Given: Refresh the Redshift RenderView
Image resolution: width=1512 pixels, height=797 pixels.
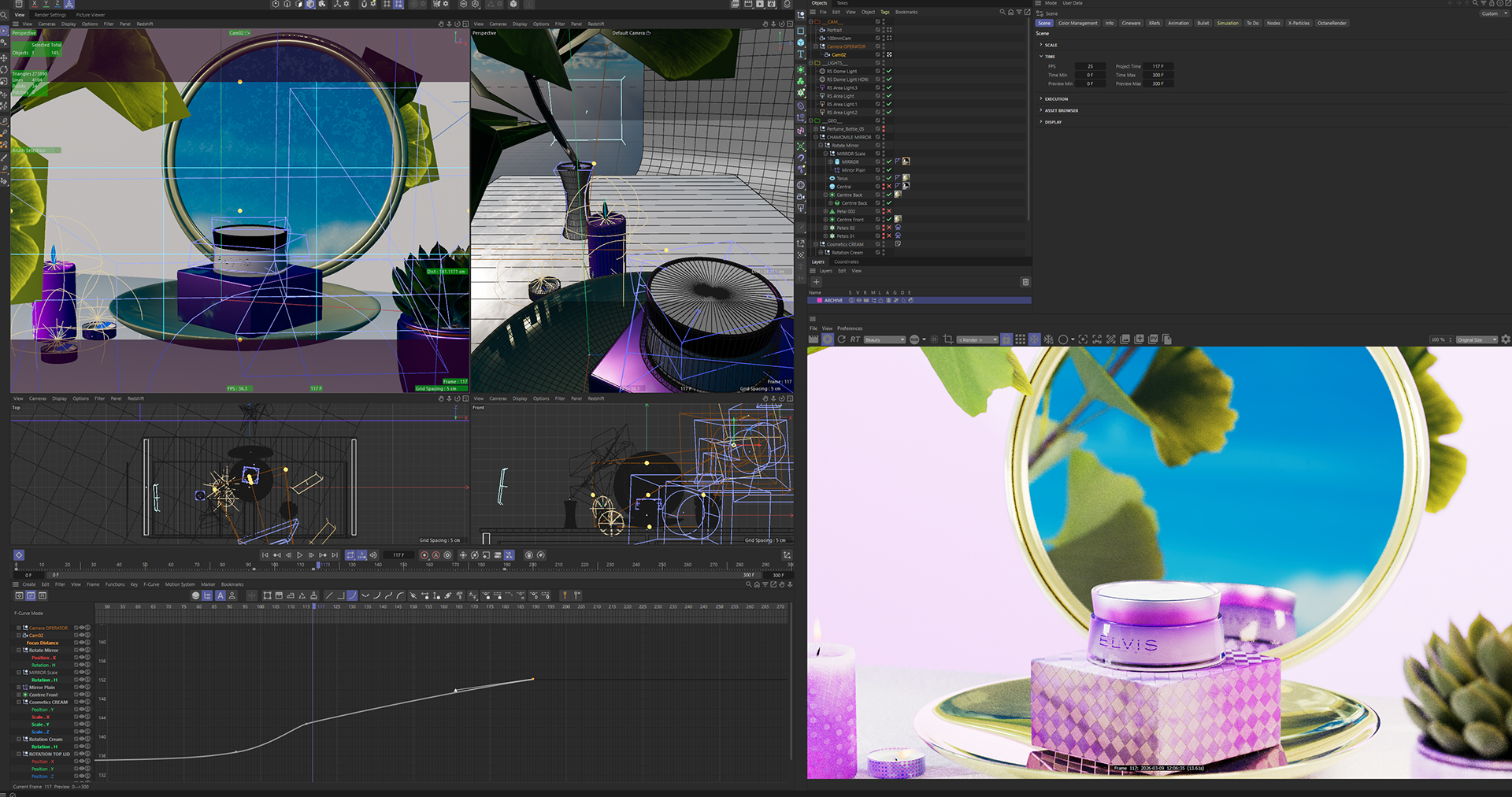Looking at the screenshot, I should [x=841, y=339].
